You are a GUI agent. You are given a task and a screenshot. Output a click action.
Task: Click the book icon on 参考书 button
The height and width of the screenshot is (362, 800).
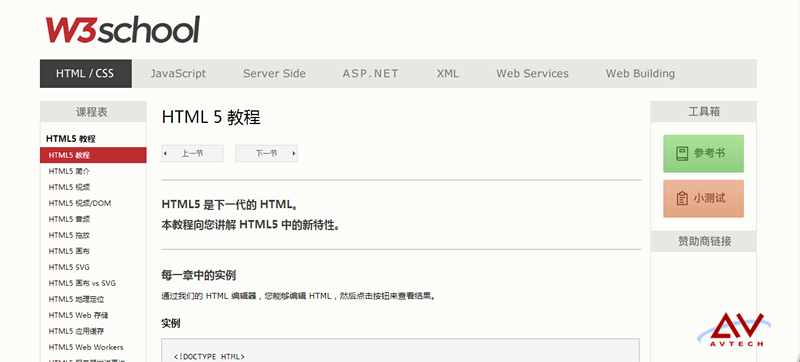point(682,153)
